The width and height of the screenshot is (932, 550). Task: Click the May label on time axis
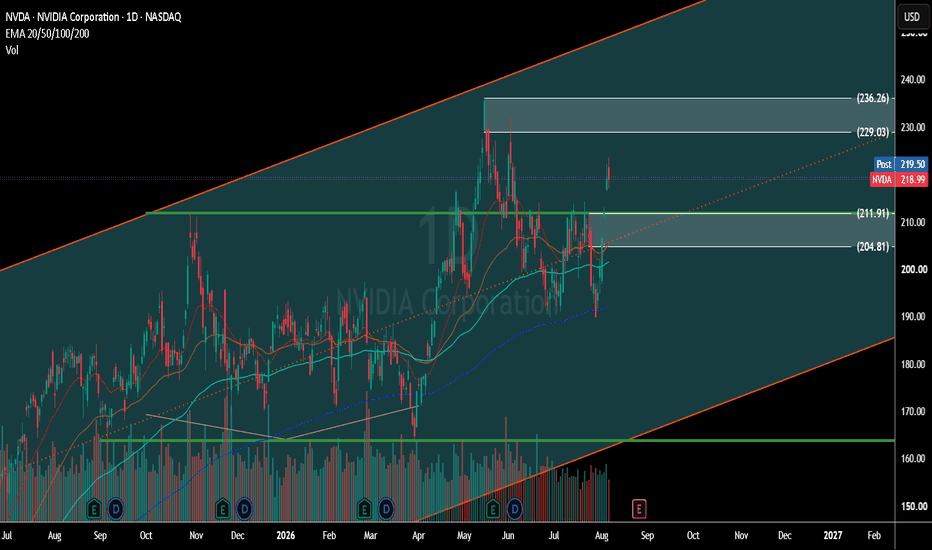coord(464,535)
